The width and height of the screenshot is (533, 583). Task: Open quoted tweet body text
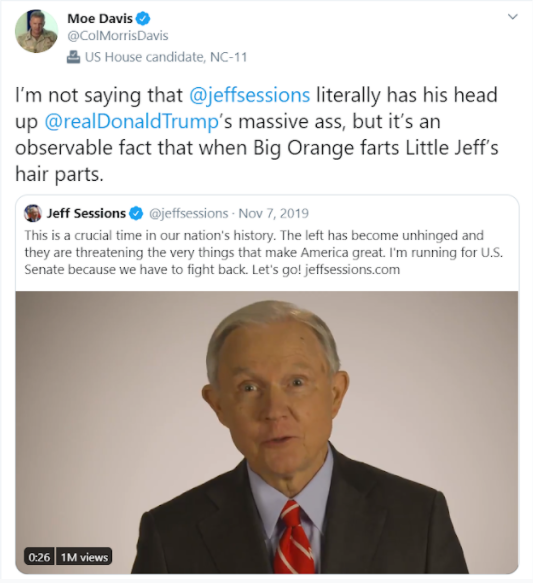(x=264, y=252)
